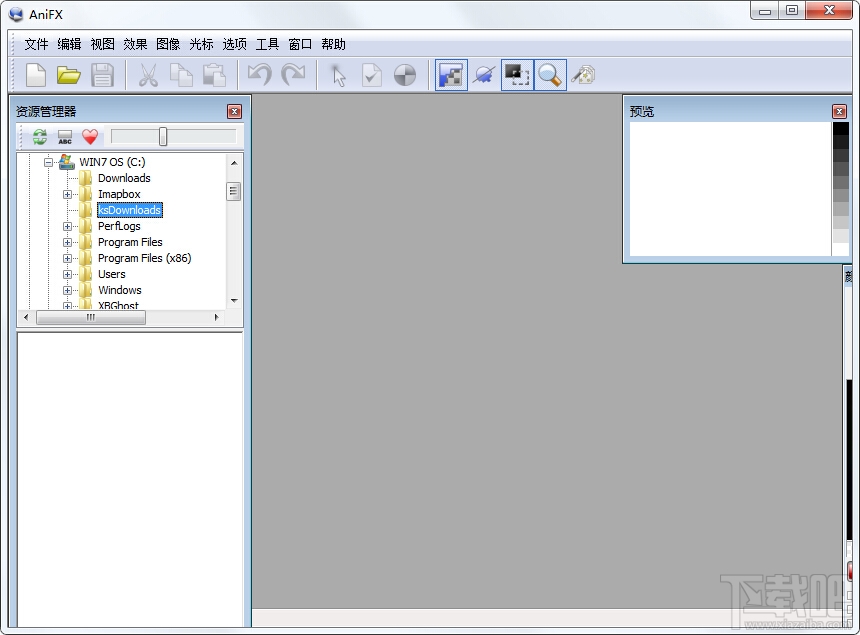Click the planet with orbit ring toolbar icon

pos(484,75)
